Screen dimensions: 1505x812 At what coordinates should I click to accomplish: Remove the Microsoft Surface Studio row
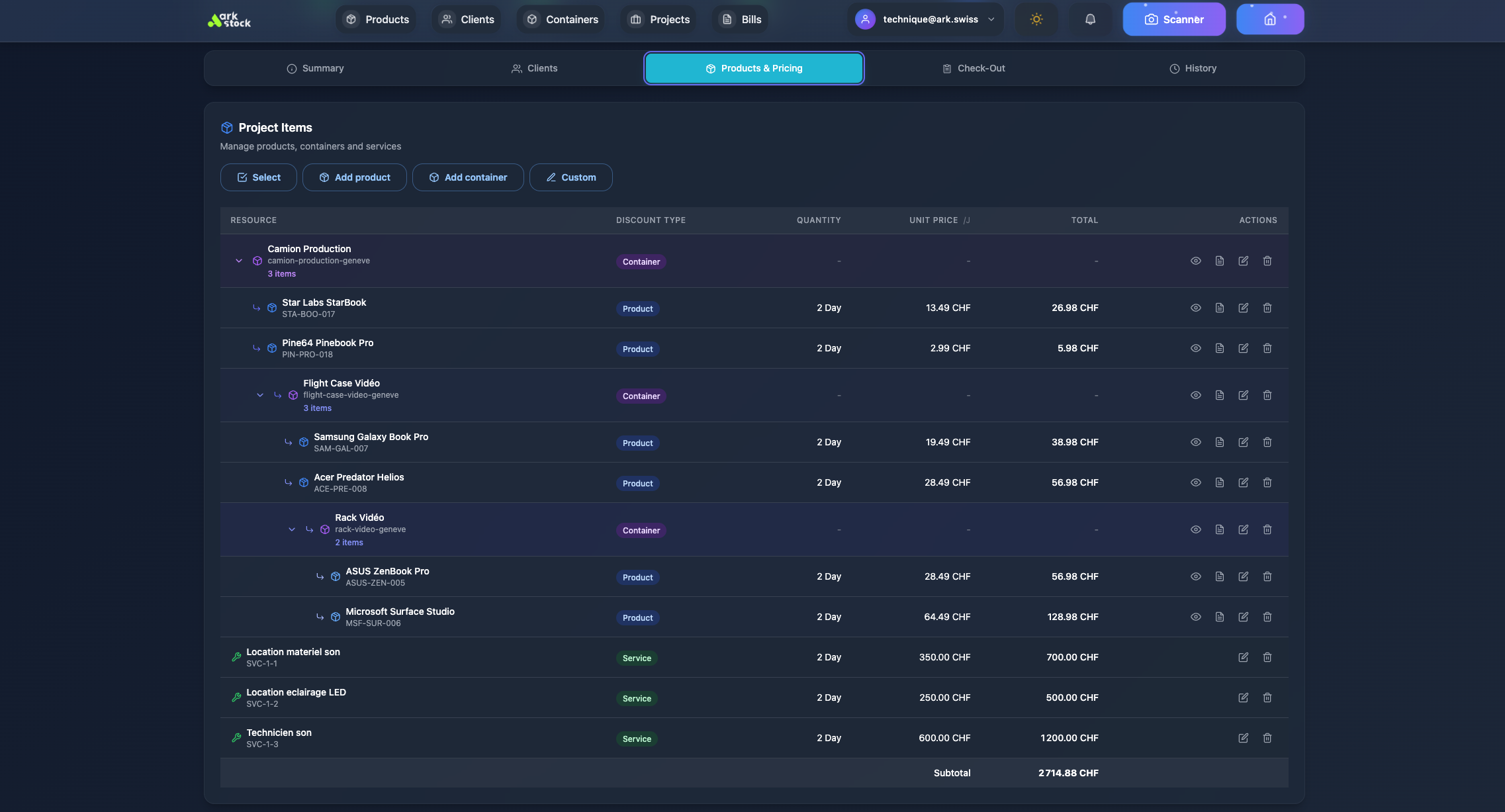tap(1267, 617)
